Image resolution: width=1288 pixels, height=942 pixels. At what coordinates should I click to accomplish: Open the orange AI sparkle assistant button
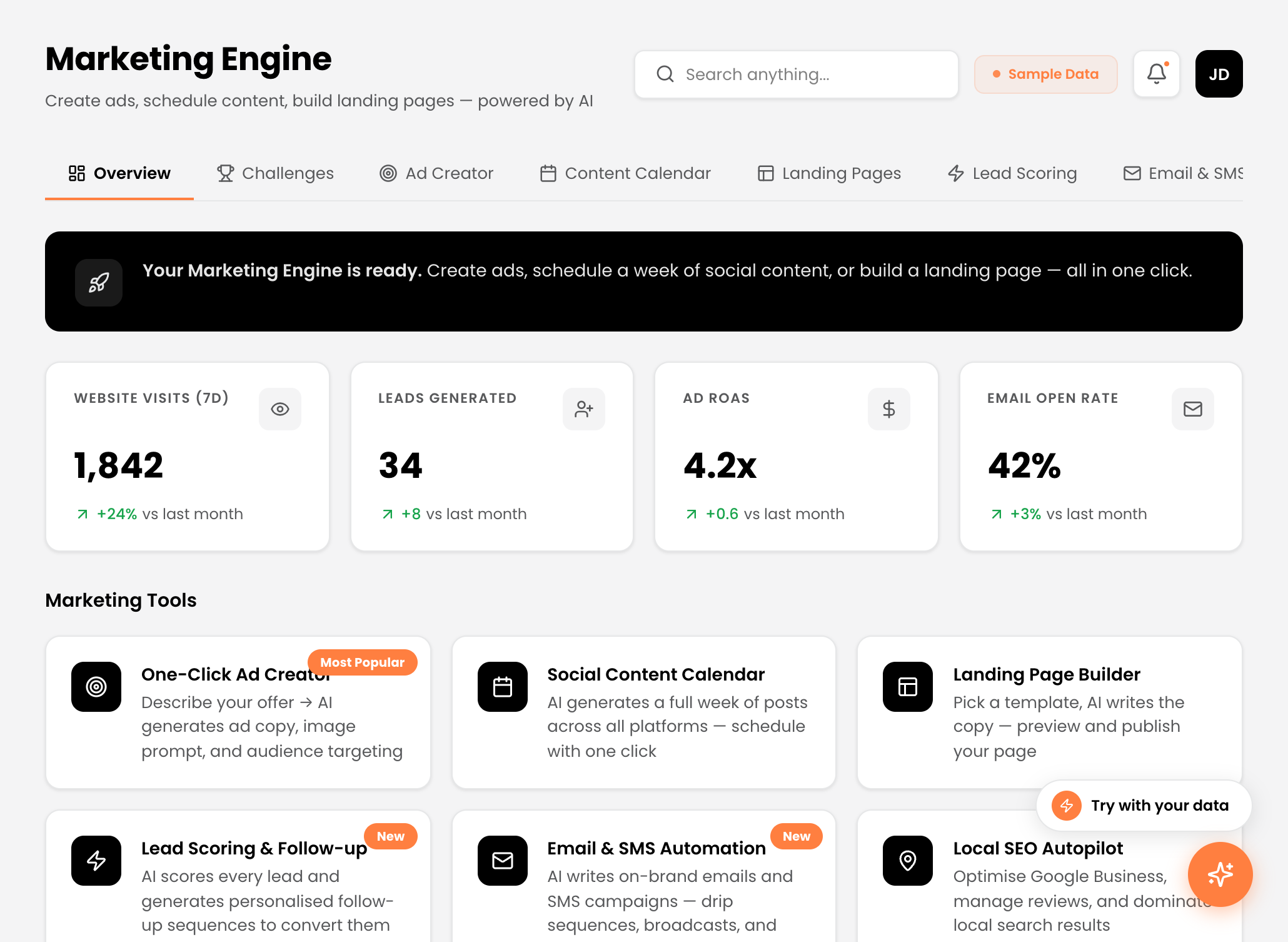tap(1220, 874)
